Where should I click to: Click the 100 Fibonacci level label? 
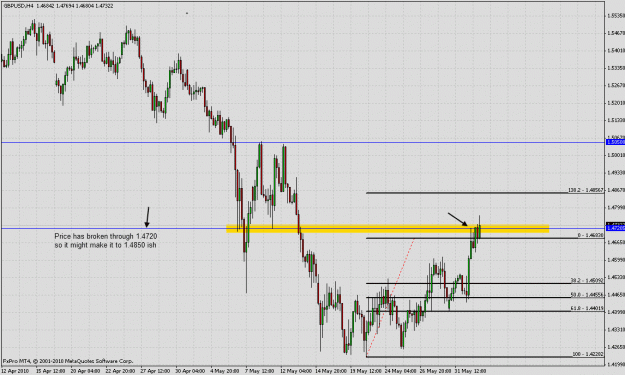click(x=588, y=354)
